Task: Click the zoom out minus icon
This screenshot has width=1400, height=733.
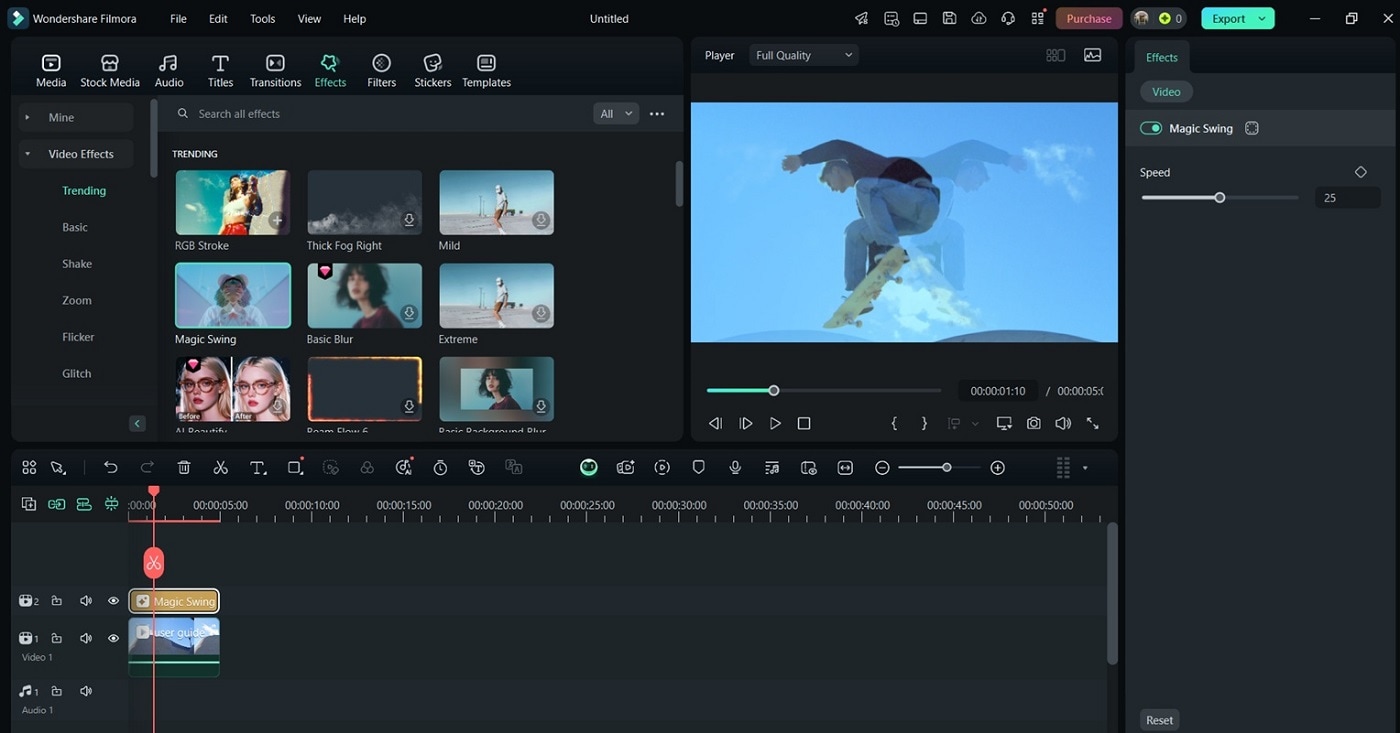Action: (882, 467)
